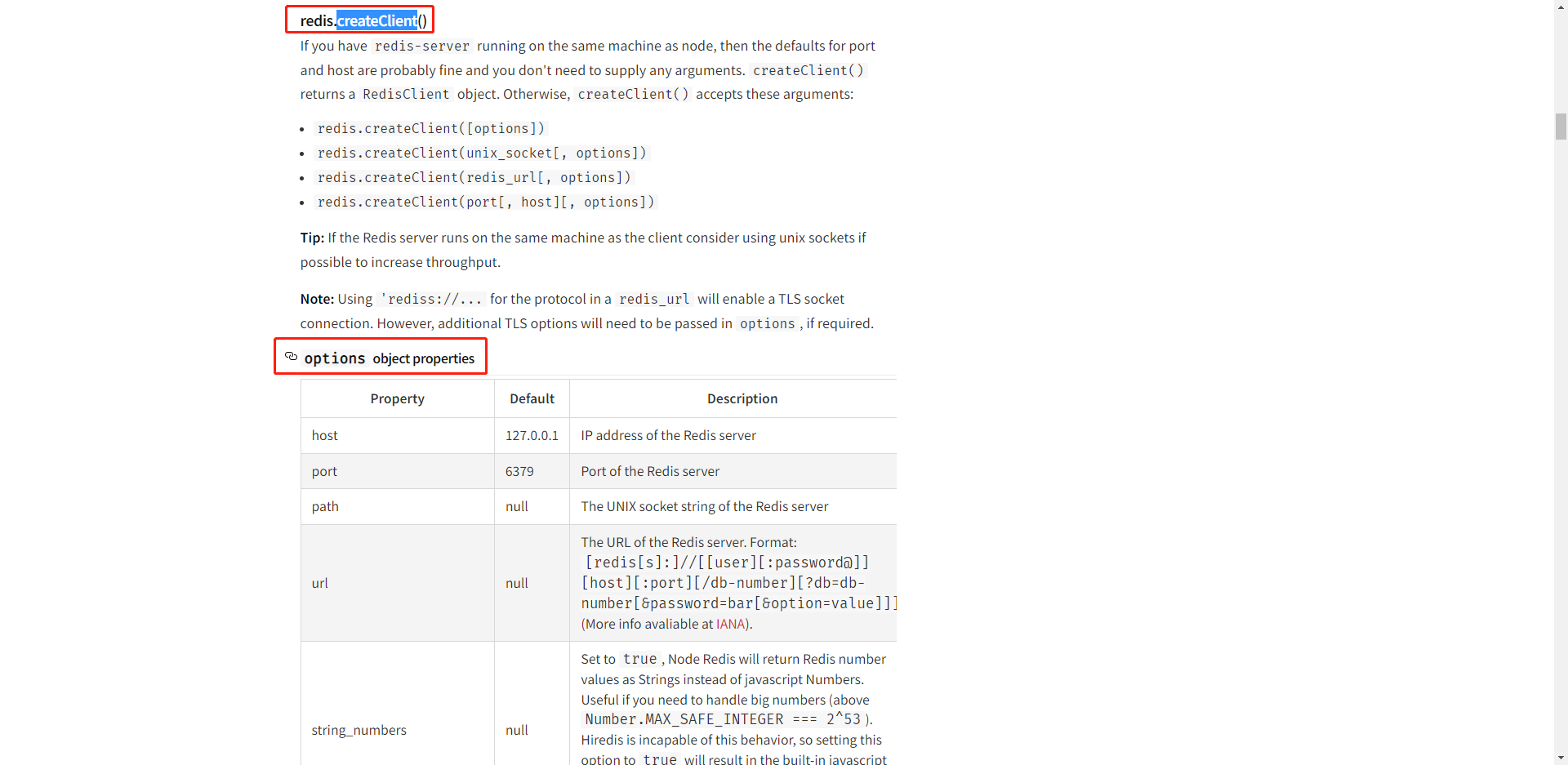Click the '127.0.0.1' default value cell
The width and height of the screenshot is (1568, 765).
pyautogui.click(x=532, y=435)
